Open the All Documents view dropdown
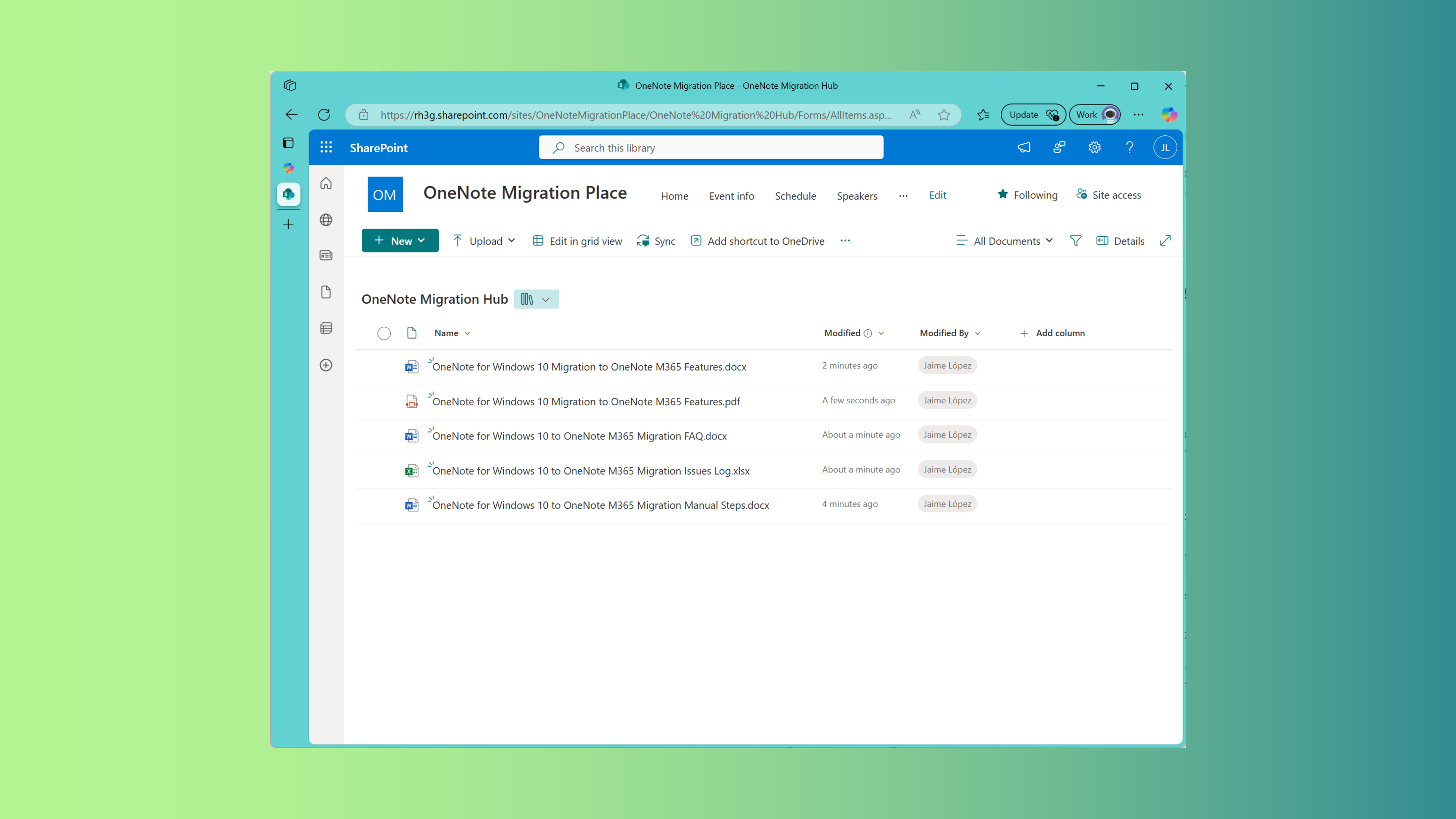Image resolution: width=1456 pixels, height=819 pixels. (1004, 240)
